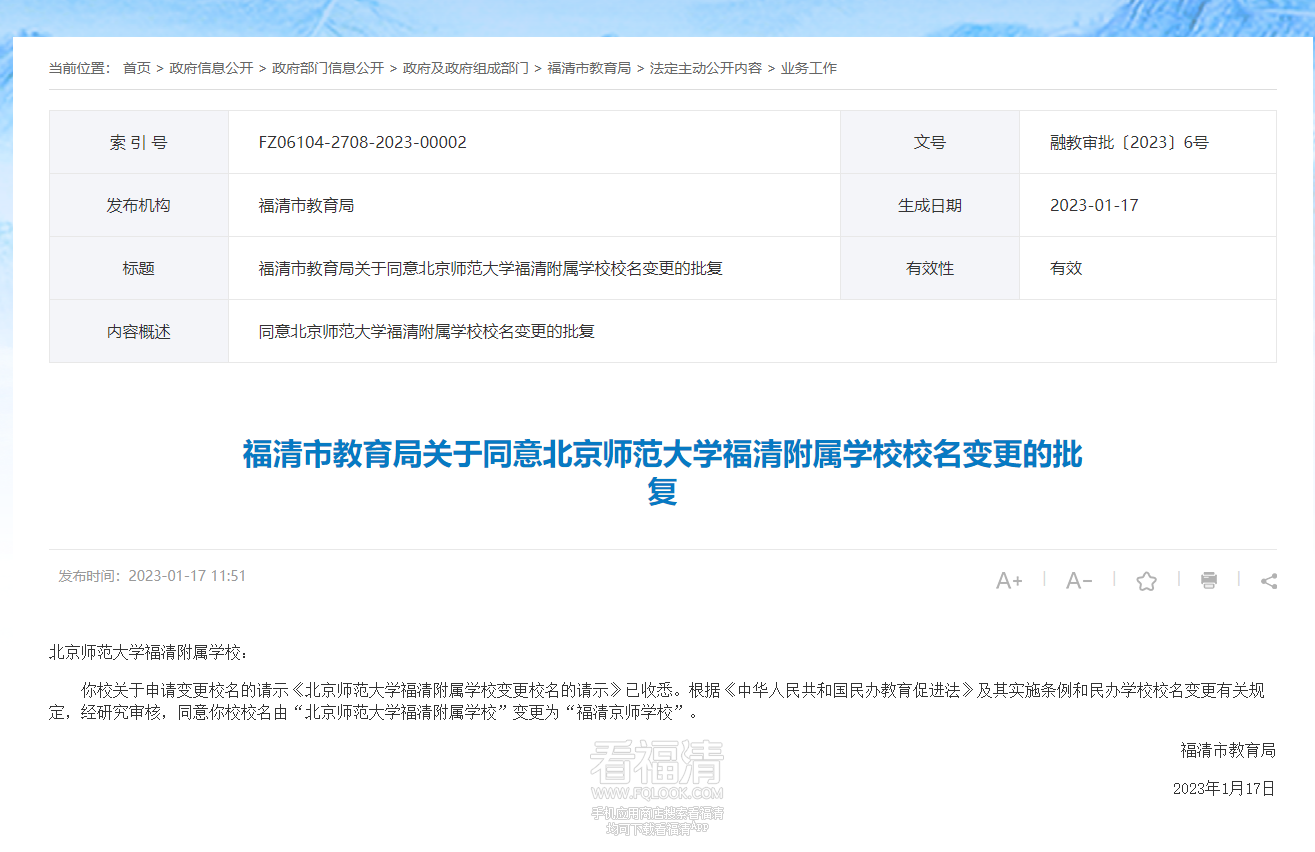Click the 生成日期 label cell

930,205
